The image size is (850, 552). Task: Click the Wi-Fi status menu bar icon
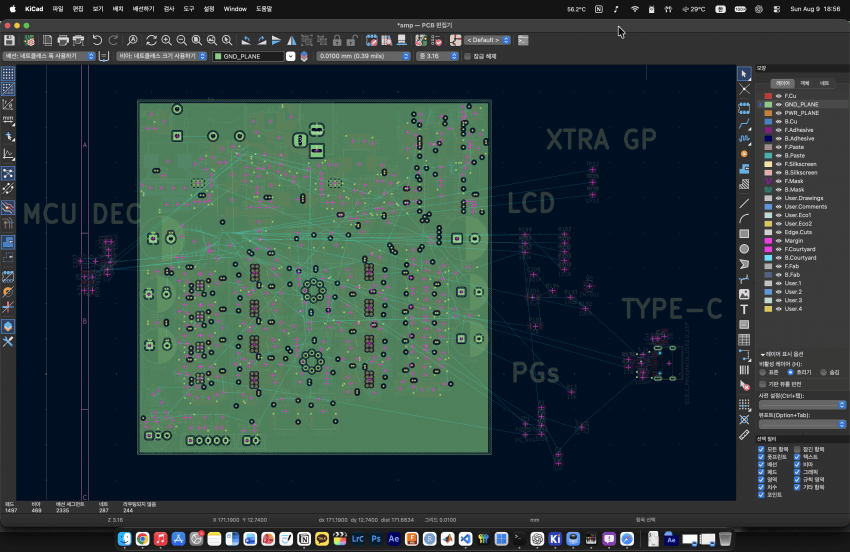[x=634, y=9]
